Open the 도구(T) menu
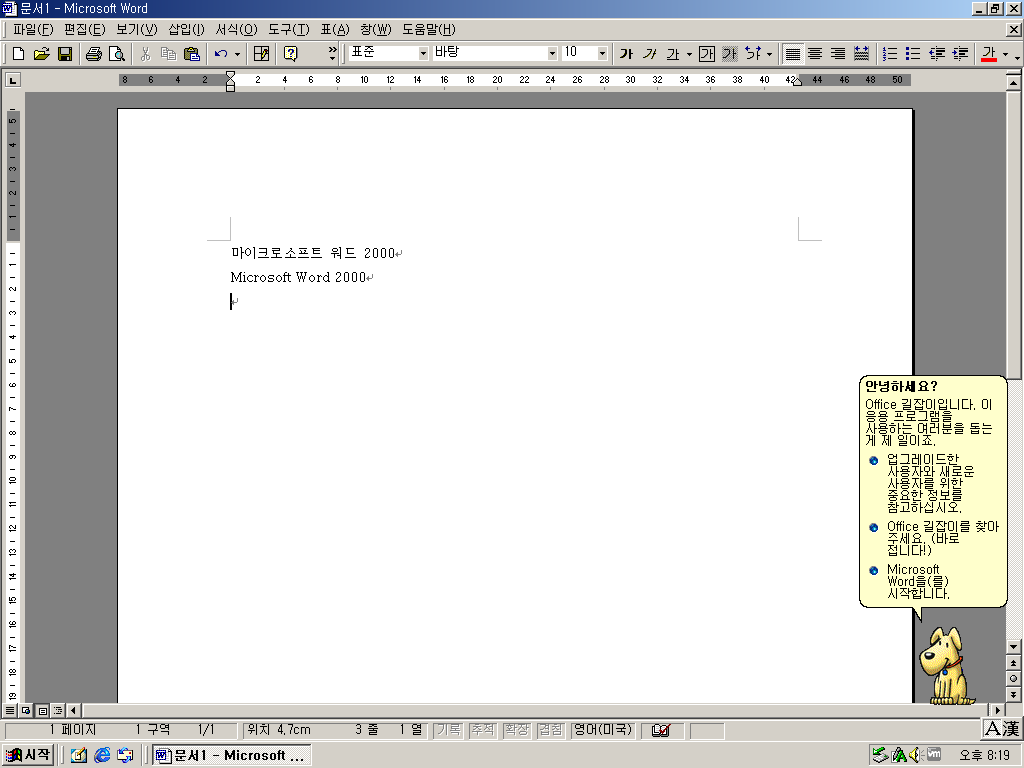Image resolution: width=1024 pixels, height=768 pixels. coord(289,29)
